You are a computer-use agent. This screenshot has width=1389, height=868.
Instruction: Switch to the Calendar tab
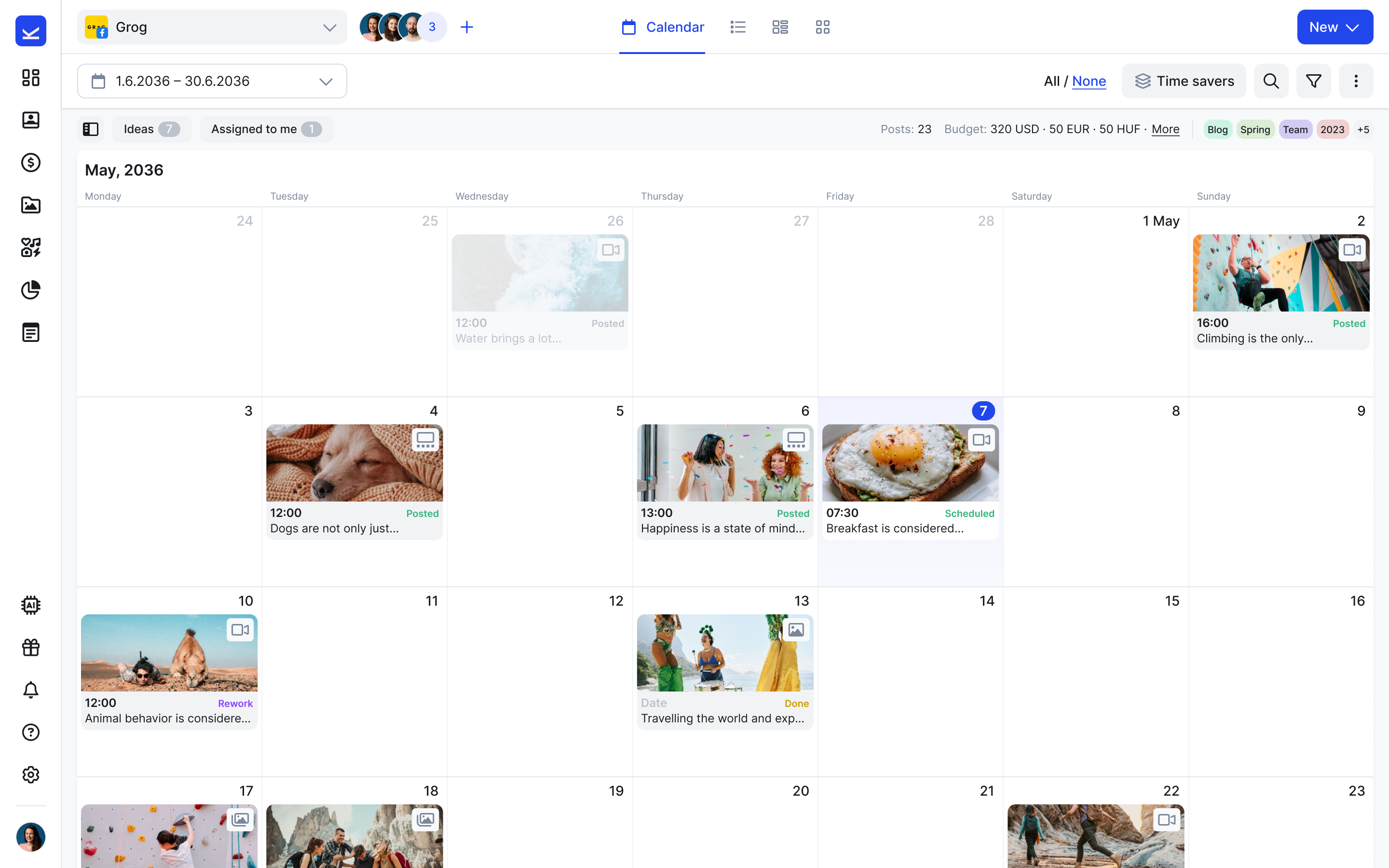pyautogui.click(x=662, y=27)
